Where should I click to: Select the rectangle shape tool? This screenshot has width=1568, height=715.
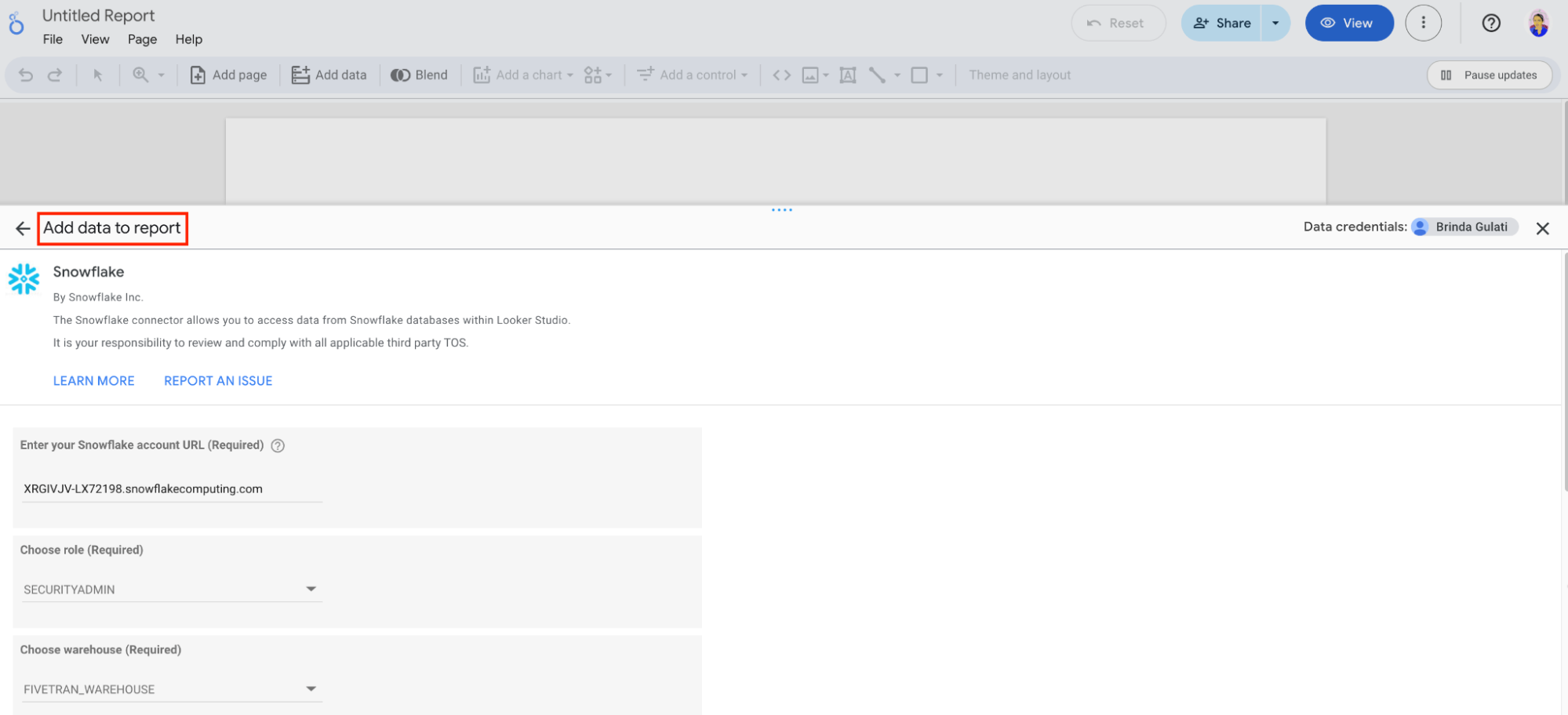tap(919, 75)
